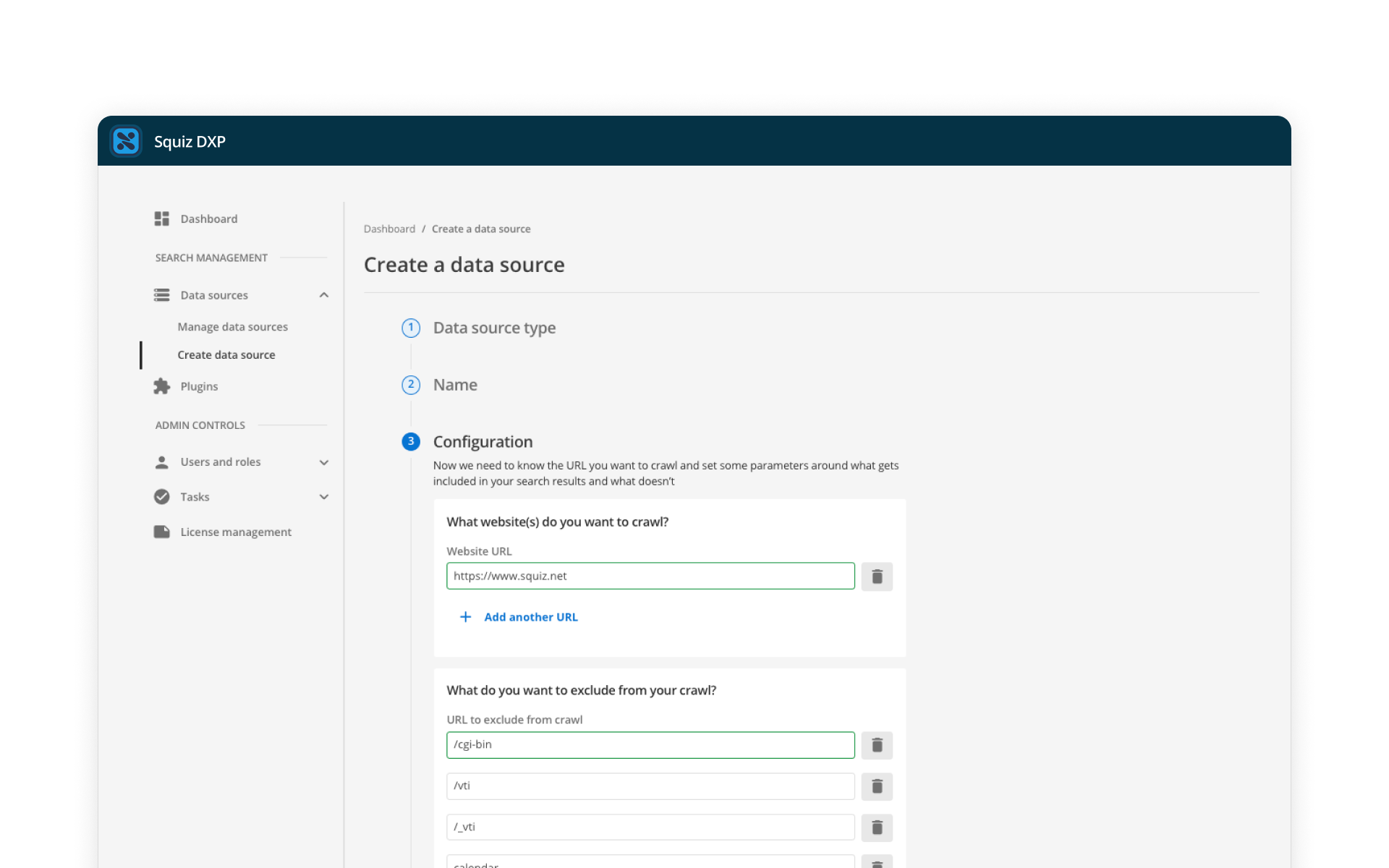Click the Squiz DXP logo icon
The height and width of the screenshot is (868, 1389).
[x=126, y=141]
